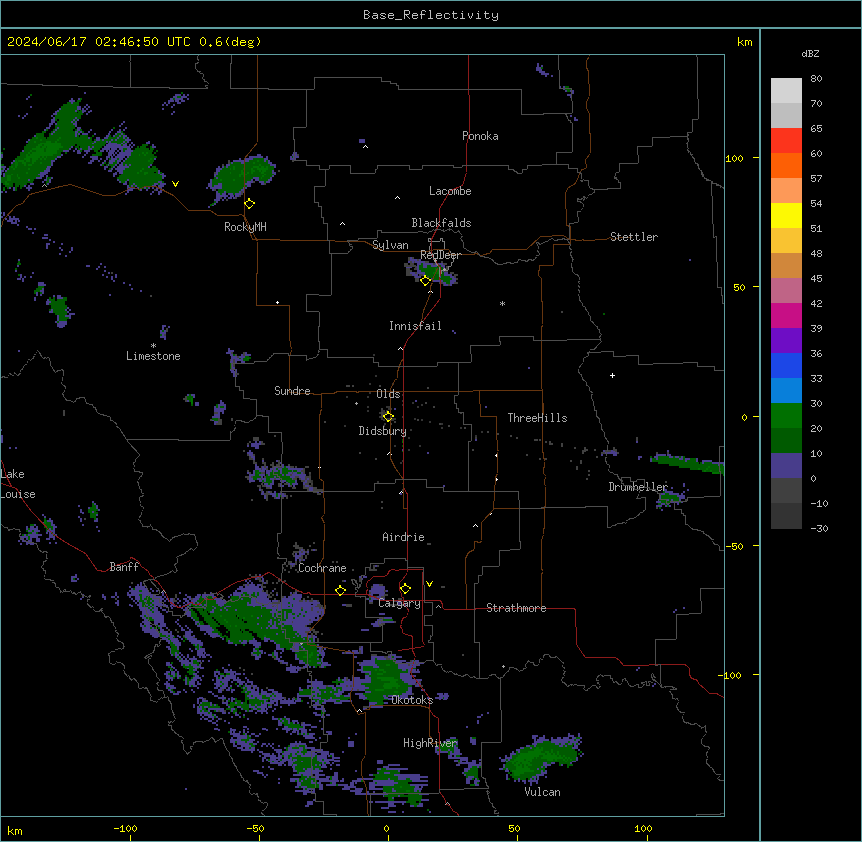Screen dimensions: 862x842
Task: Click the Base_Reflectivity title
Action: tap(431, 15)
